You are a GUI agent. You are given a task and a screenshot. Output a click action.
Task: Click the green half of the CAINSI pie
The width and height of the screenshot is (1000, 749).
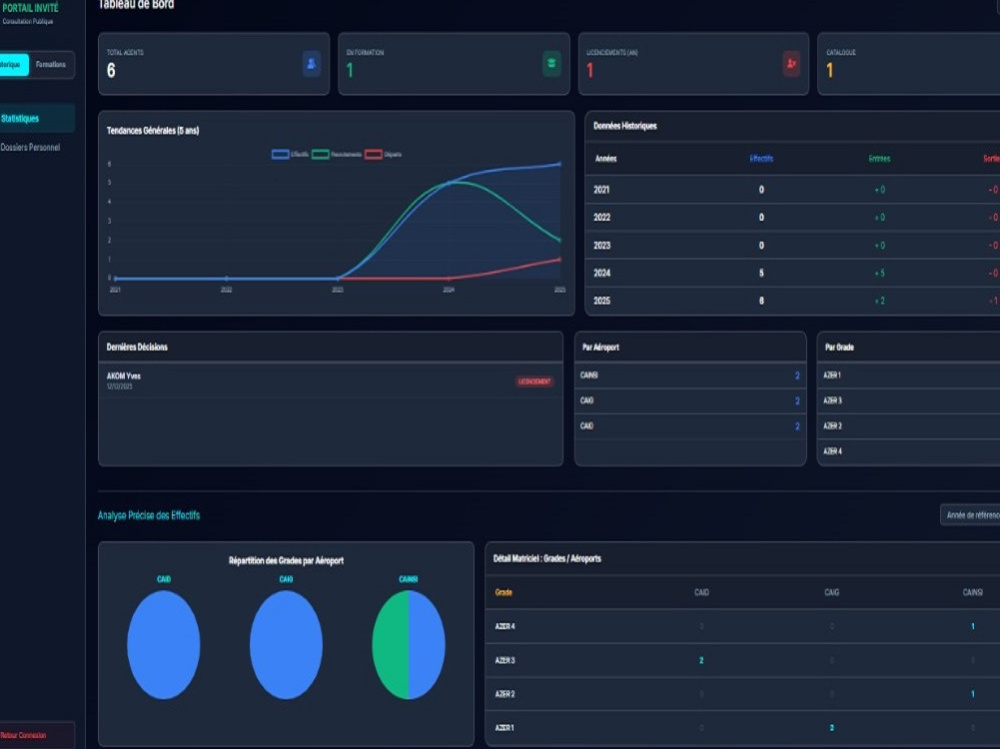click(390, 644)
